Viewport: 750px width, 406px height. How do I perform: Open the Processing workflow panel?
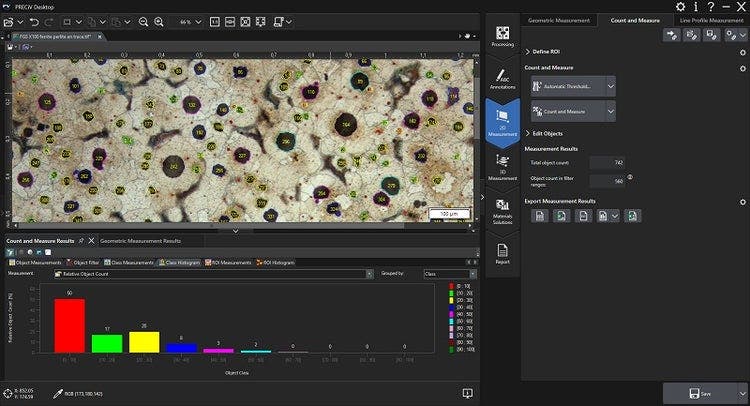[x=502, y=34]
